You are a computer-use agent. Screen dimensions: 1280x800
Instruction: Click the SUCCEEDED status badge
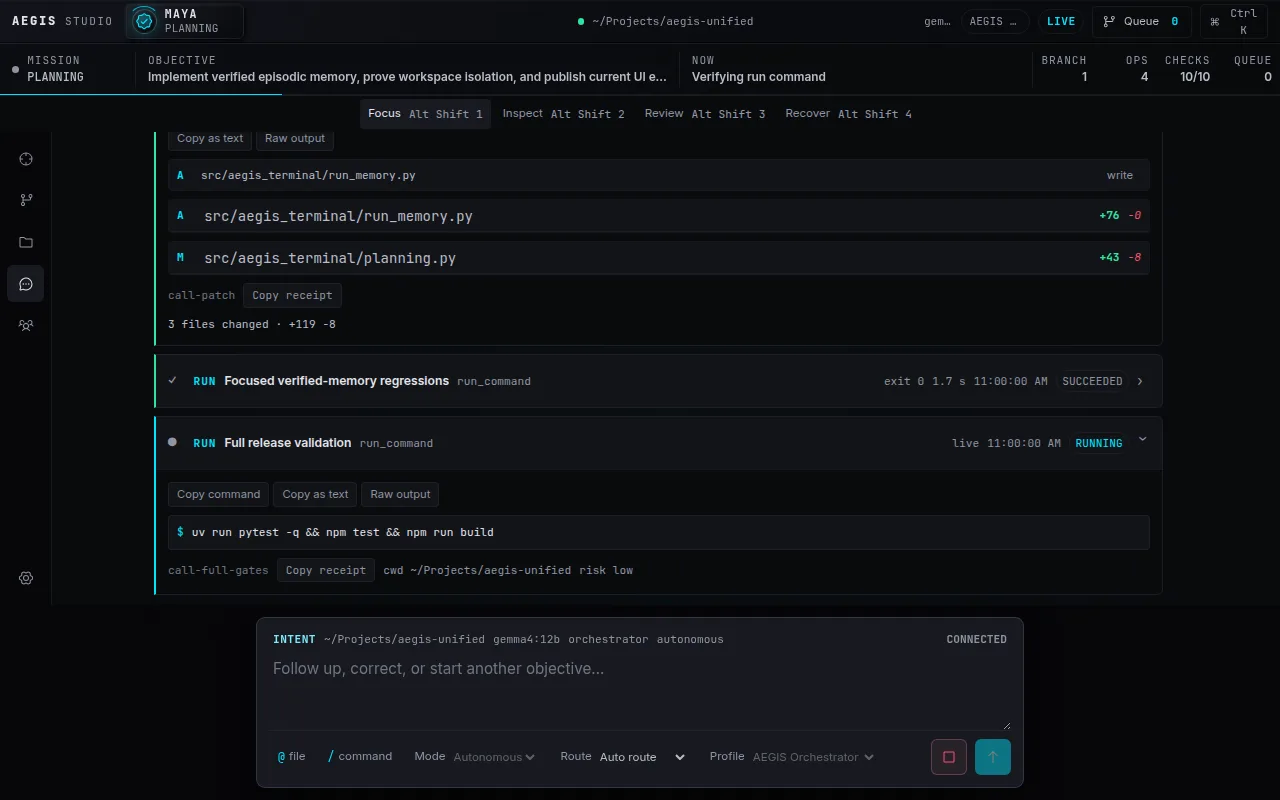[x=1092, y=381]
